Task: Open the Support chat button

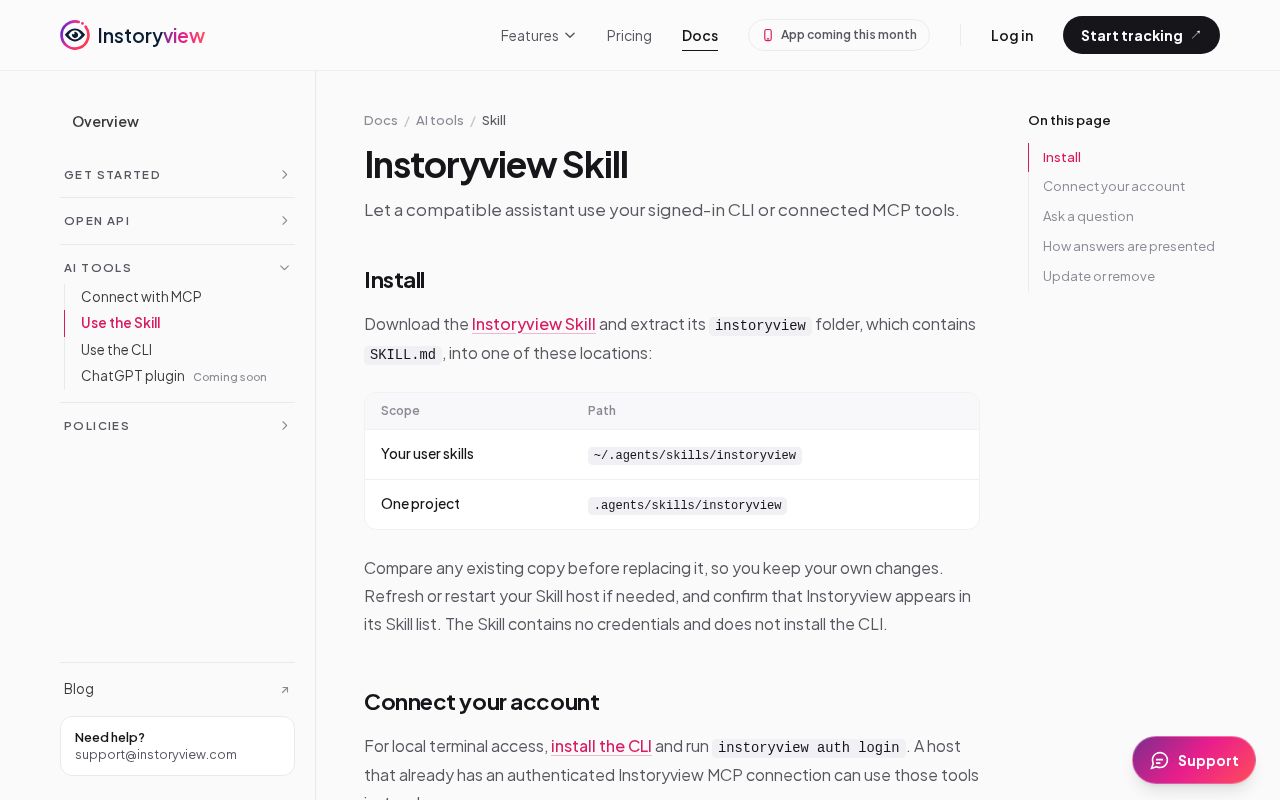Action: tap(1194, 760)
